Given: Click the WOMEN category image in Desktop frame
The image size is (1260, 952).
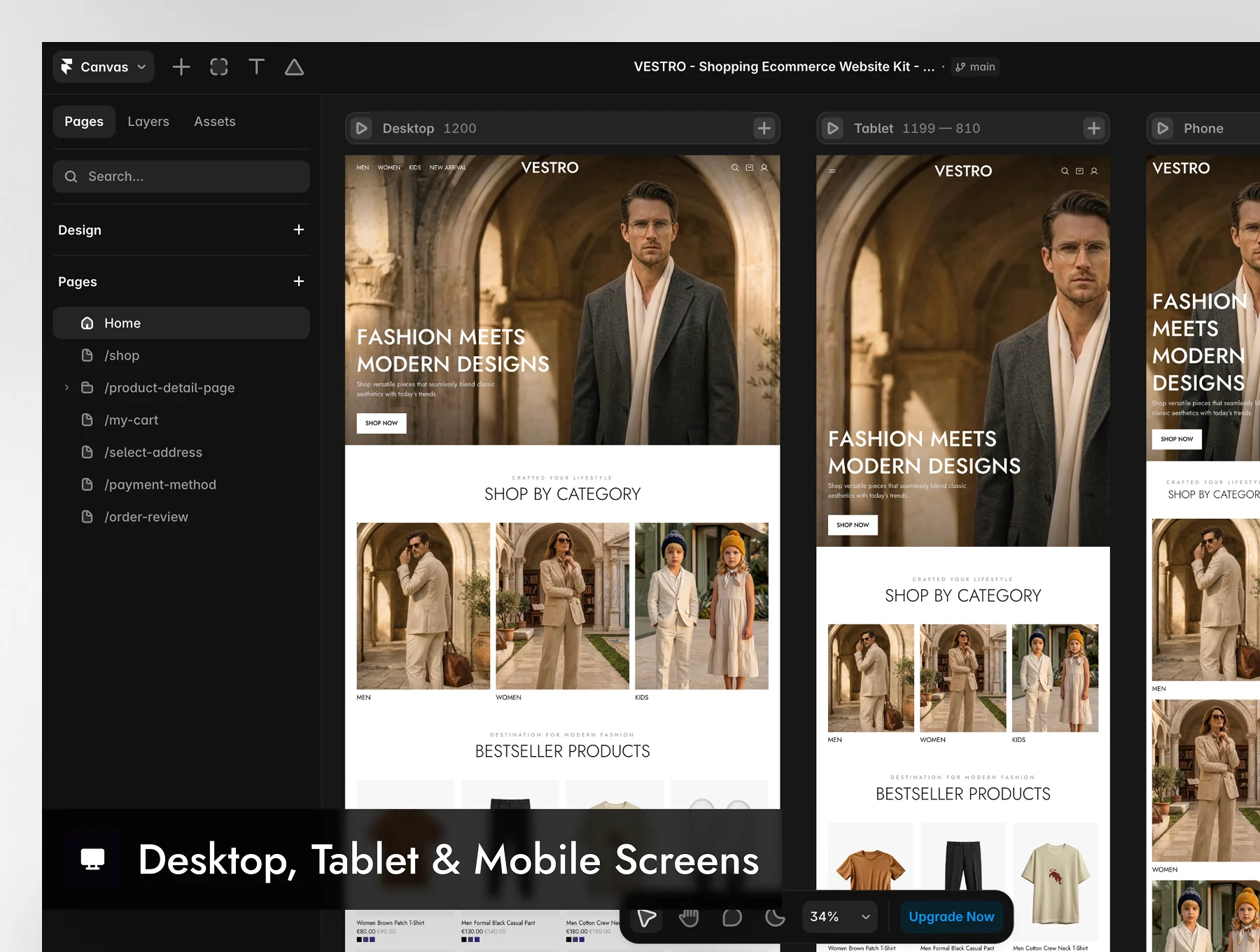Looking at the screenshot, I should point(563,605).
